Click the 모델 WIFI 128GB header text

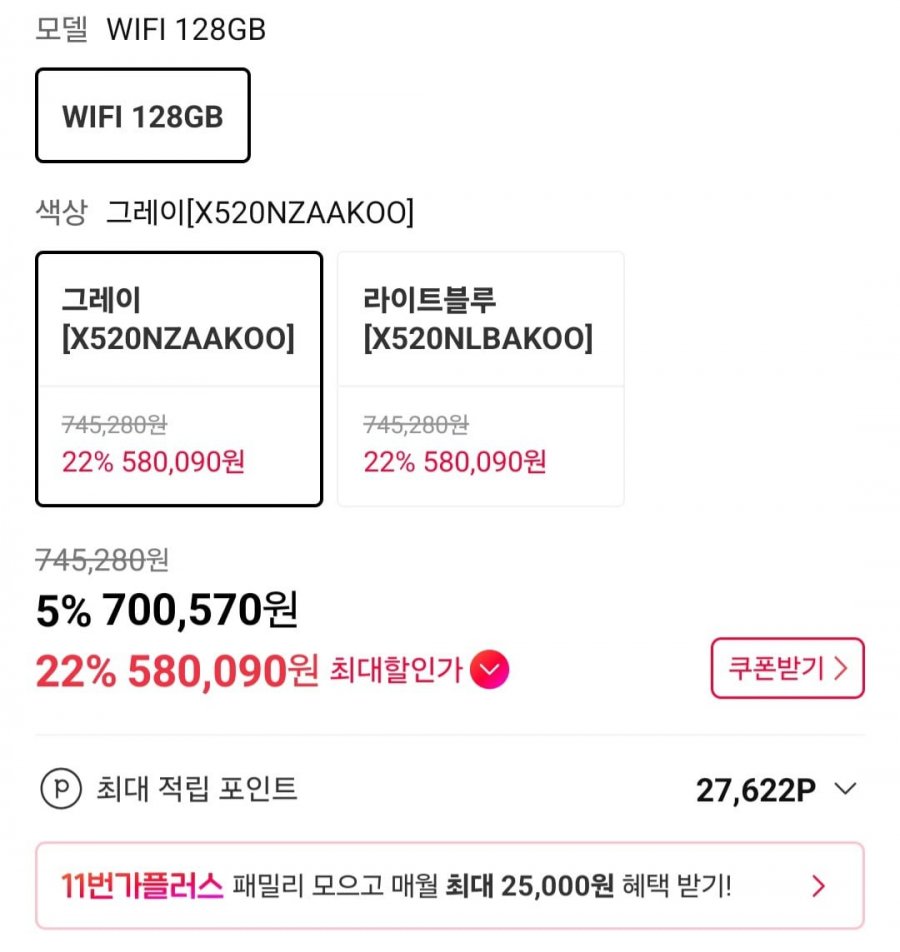point(150,30)
